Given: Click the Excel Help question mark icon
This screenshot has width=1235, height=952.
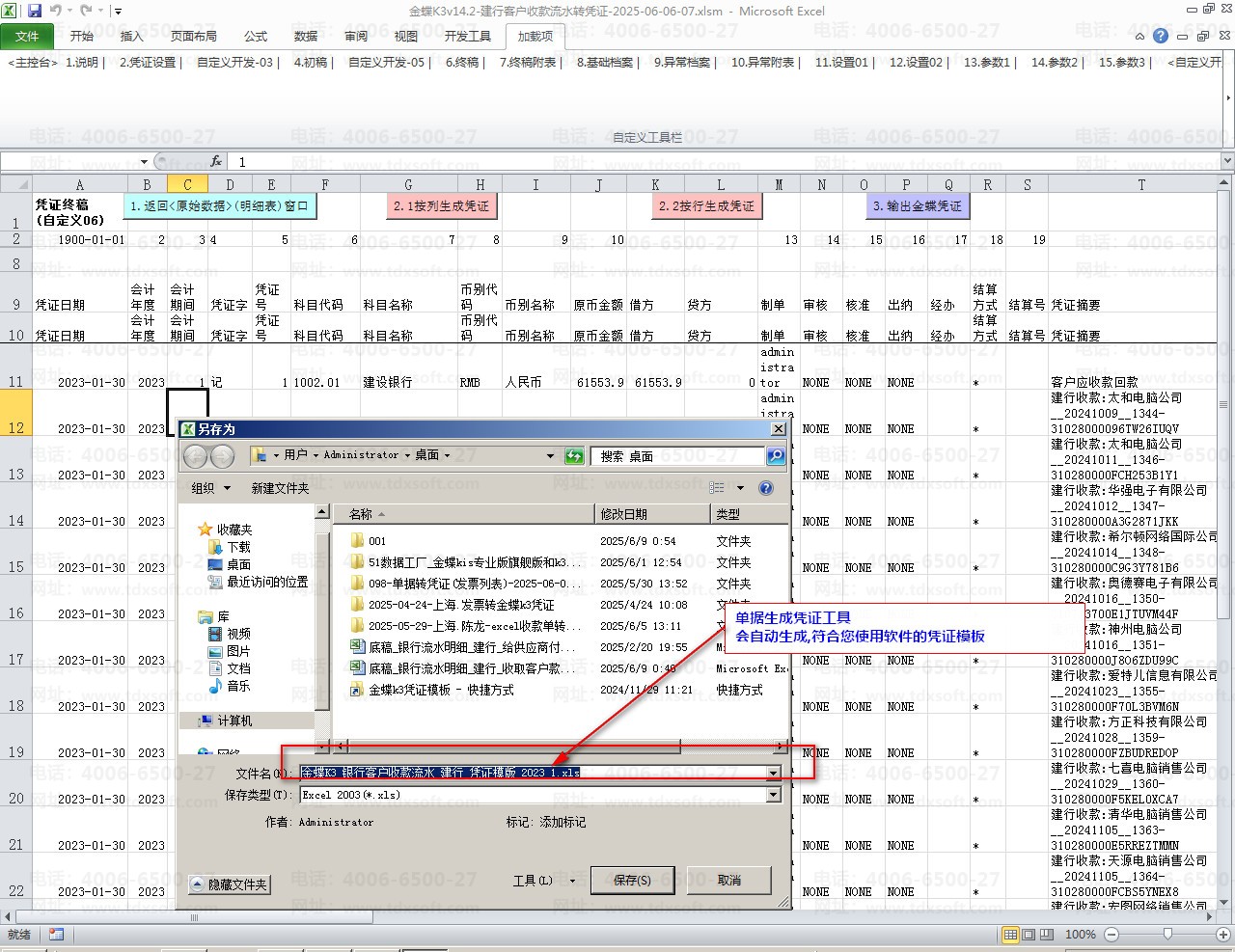Looking at the screenshot, I should point(1160,36).
